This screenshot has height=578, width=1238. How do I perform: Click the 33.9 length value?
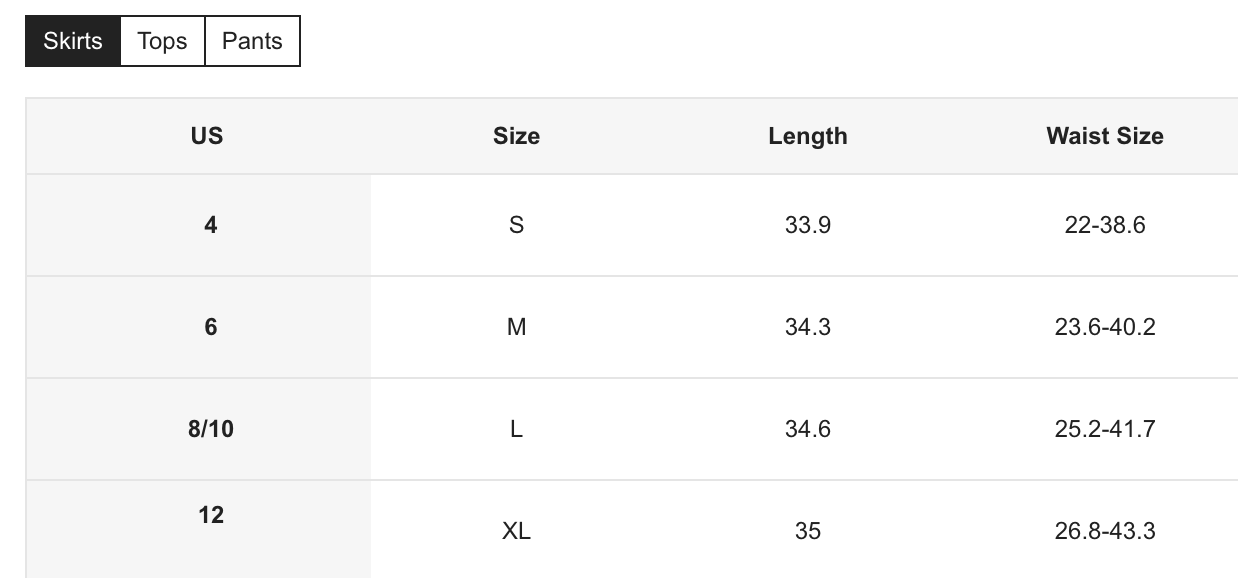pyautogui.click(x=808, y=225)
